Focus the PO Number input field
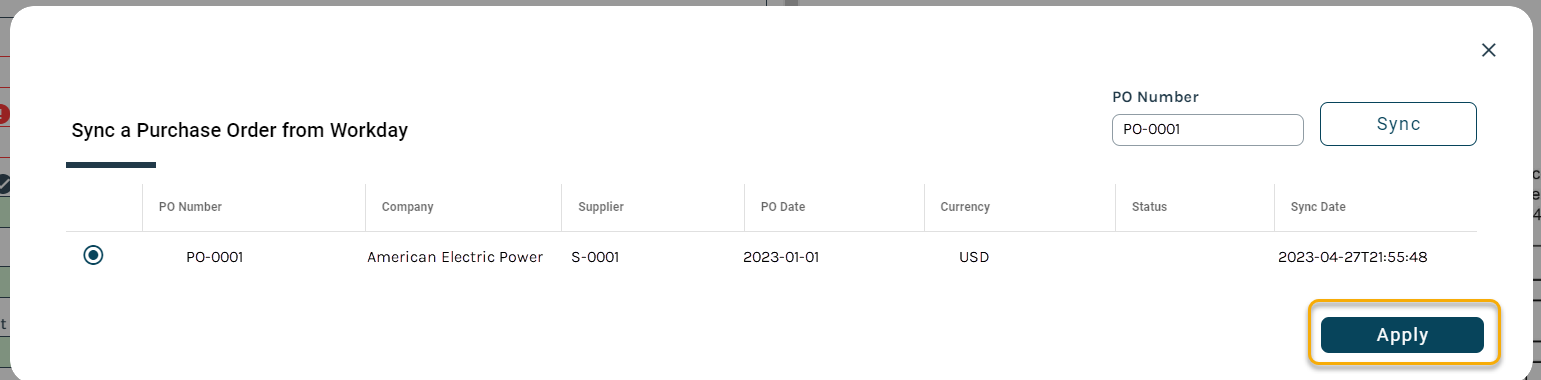 coord(1207,130)
